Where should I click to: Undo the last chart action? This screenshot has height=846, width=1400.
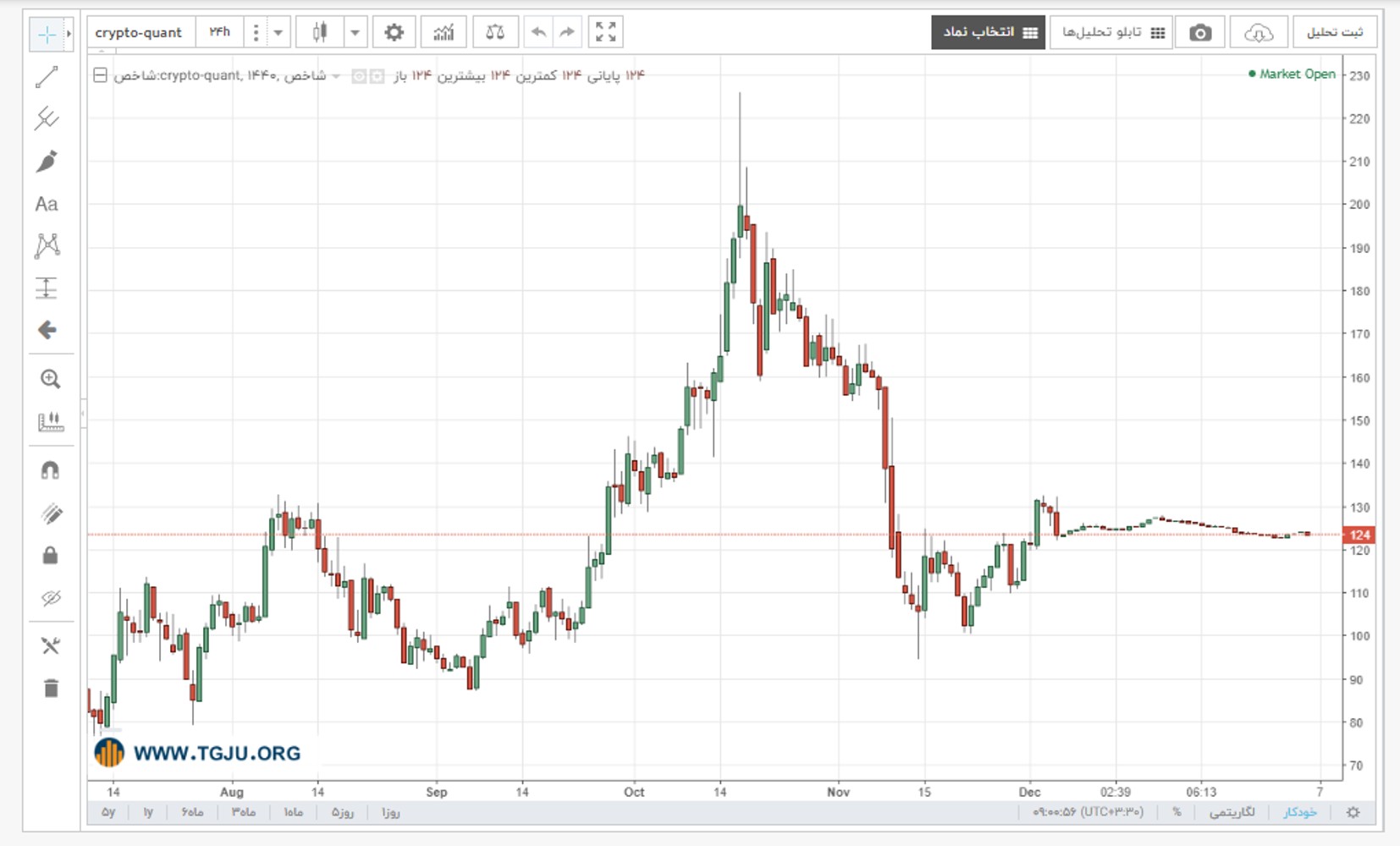pyautogui.click(x=538, y=32)
